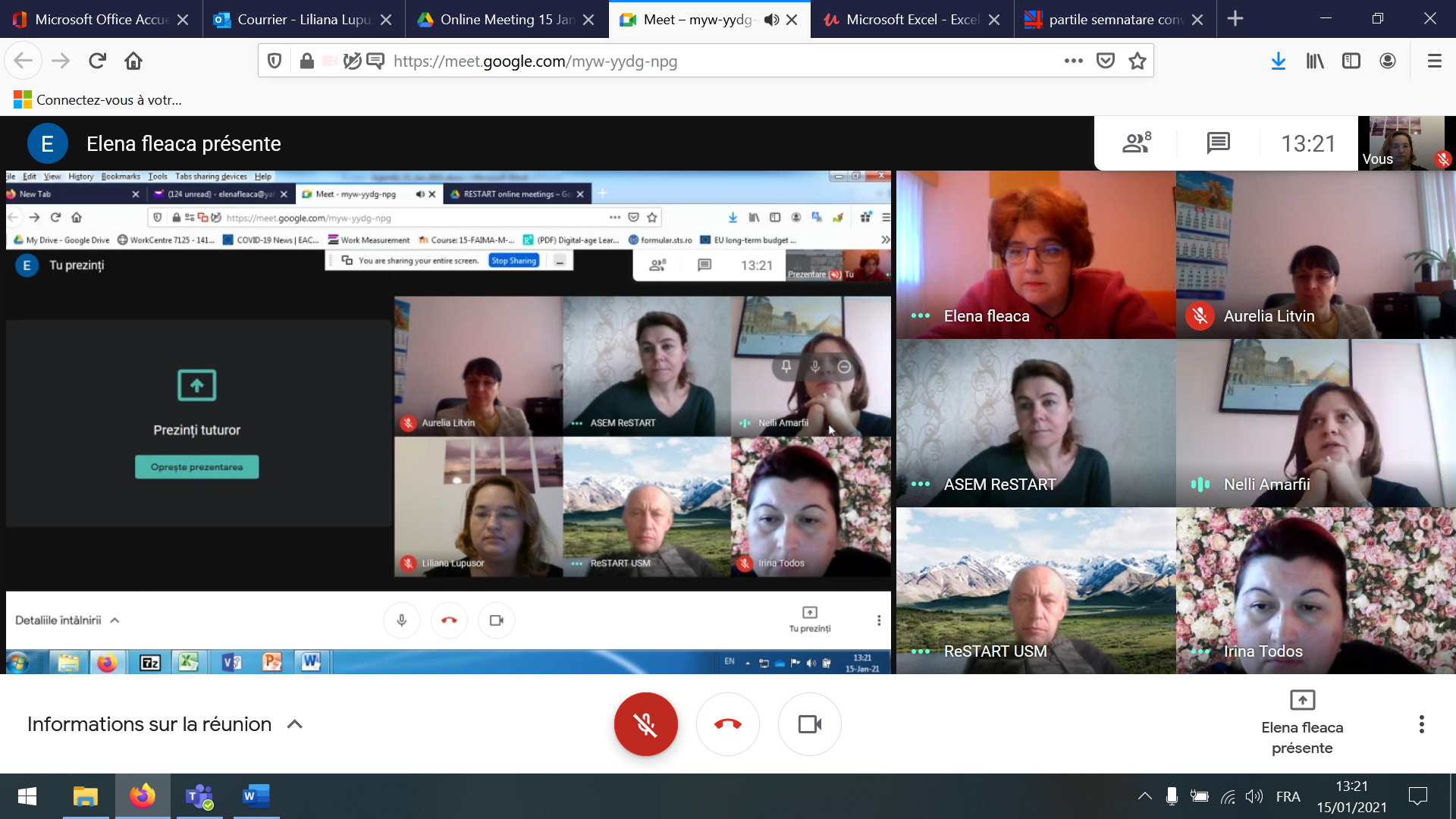Hang up the call with red phone button
The width and height of the screenshot is (1456, 819).
click(x=727, y=724)
